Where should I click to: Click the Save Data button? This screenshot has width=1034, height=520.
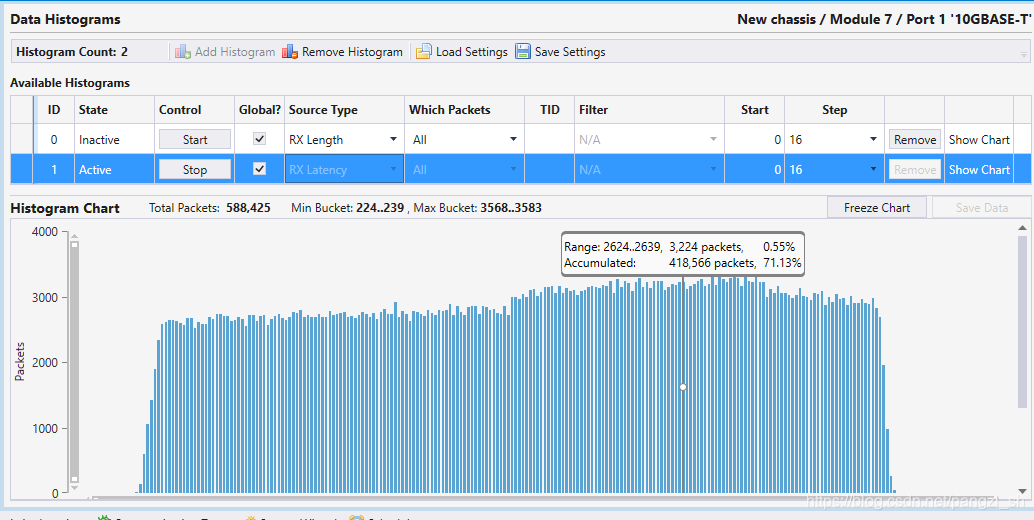point(982,208)
